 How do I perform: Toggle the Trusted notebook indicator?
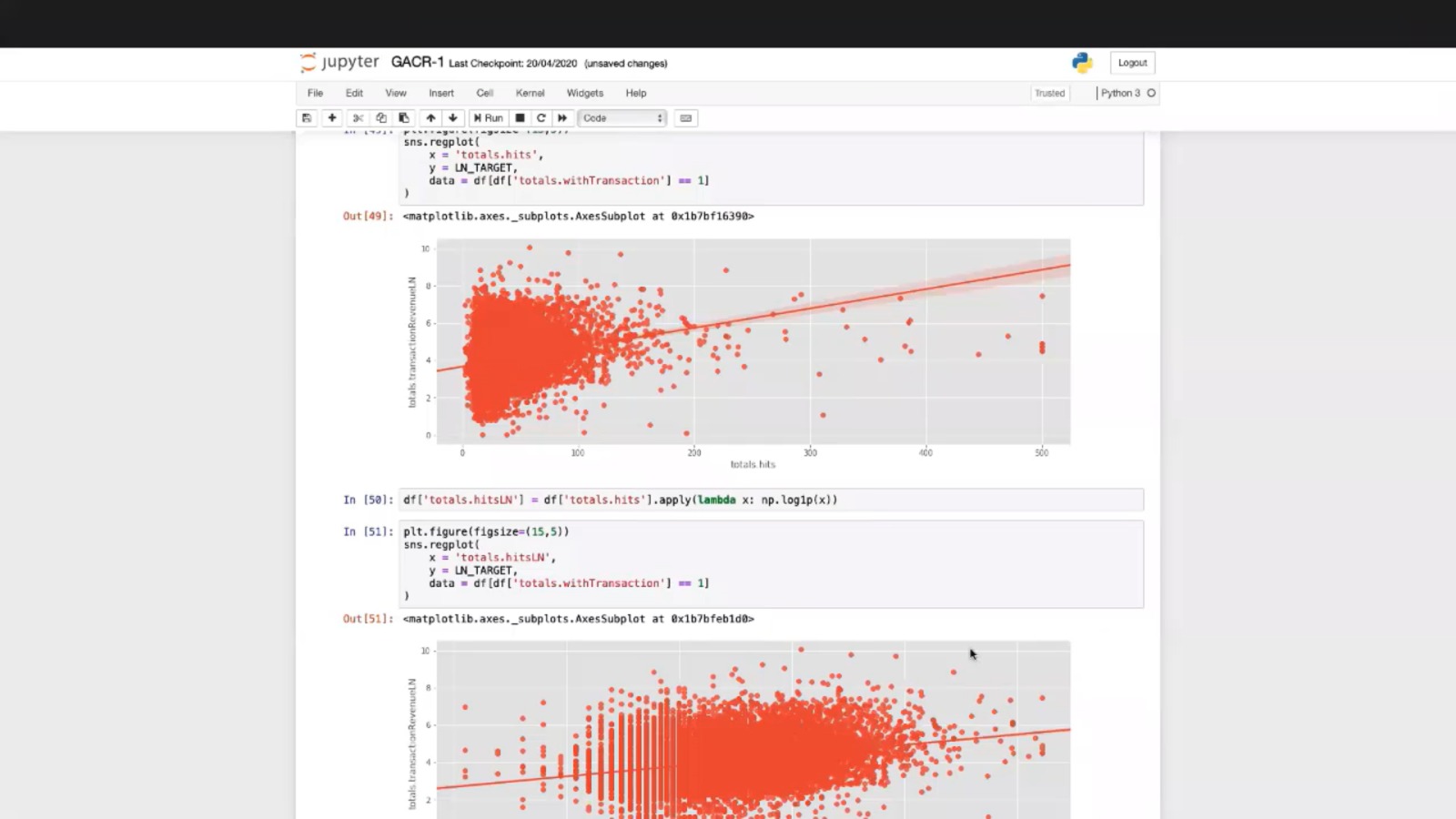point(1049,93)
